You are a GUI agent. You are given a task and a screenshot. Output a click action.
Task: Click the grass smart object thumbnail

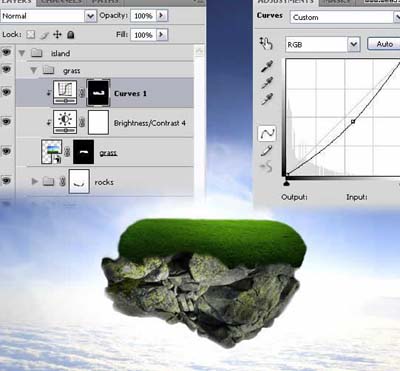[x=52, y=152]
